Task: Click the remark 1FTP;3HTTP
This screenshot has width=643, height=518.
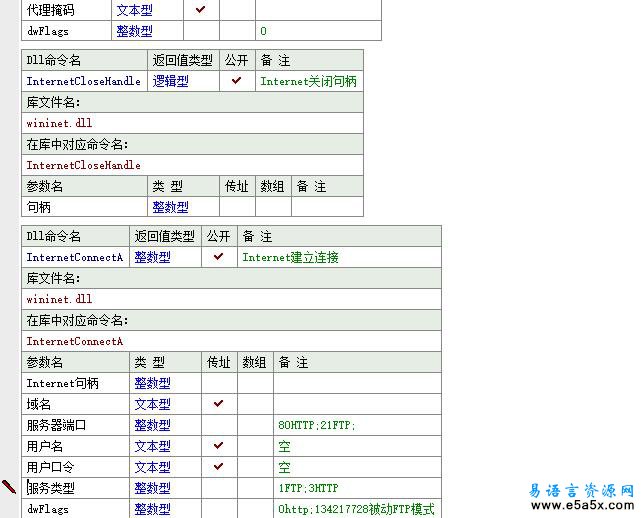Action: (x=308, y=488)
